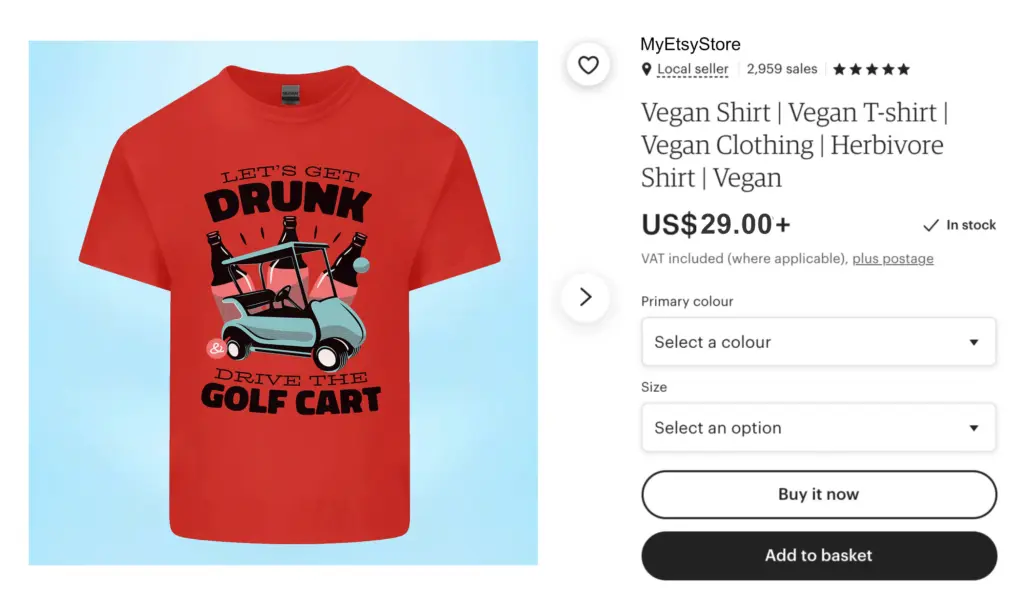
Task: Go to next product image arrow
Action: [x=586, y=297]
